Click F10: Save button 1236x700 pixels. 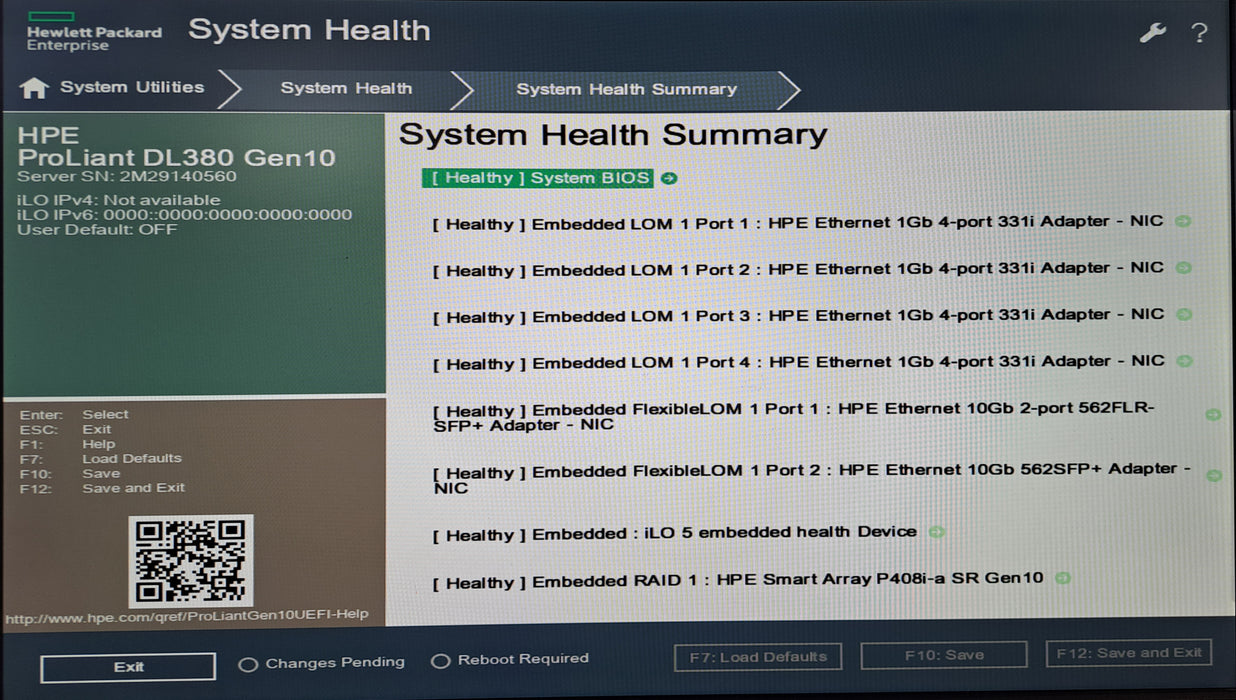pos(944,656)
